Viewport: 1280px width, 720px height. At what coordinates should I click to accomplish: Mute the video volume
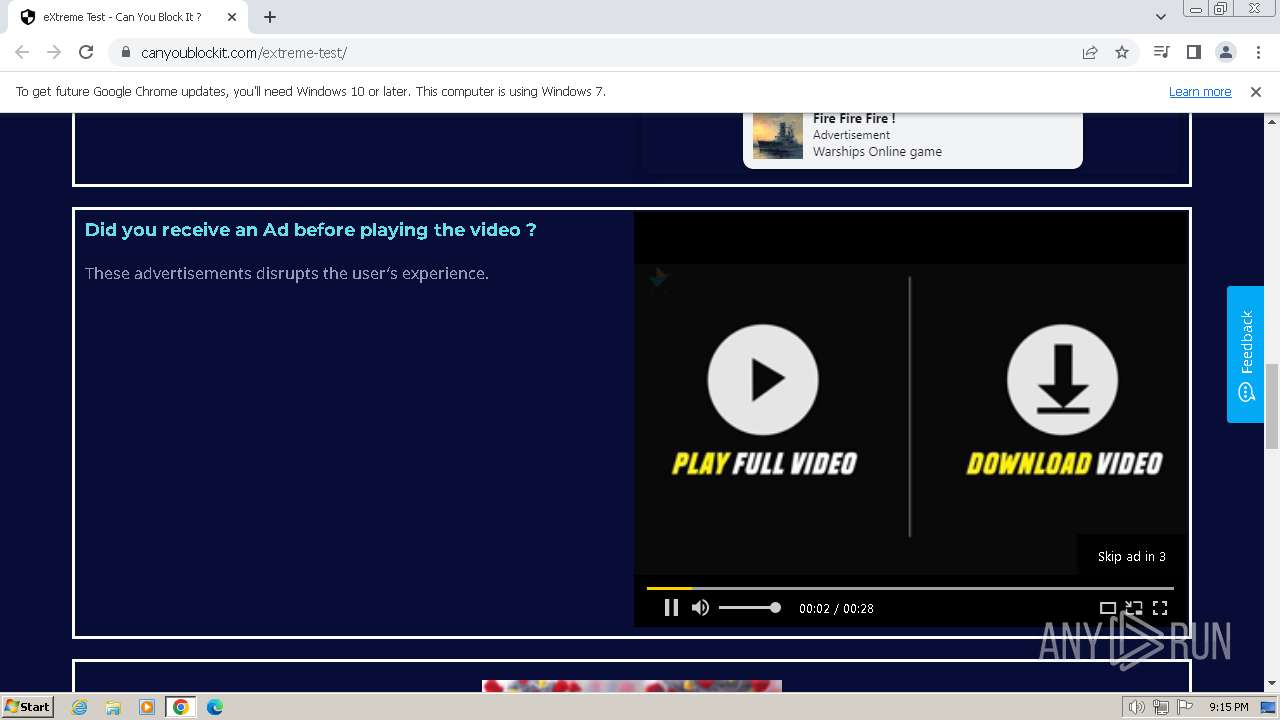(700, 607)
